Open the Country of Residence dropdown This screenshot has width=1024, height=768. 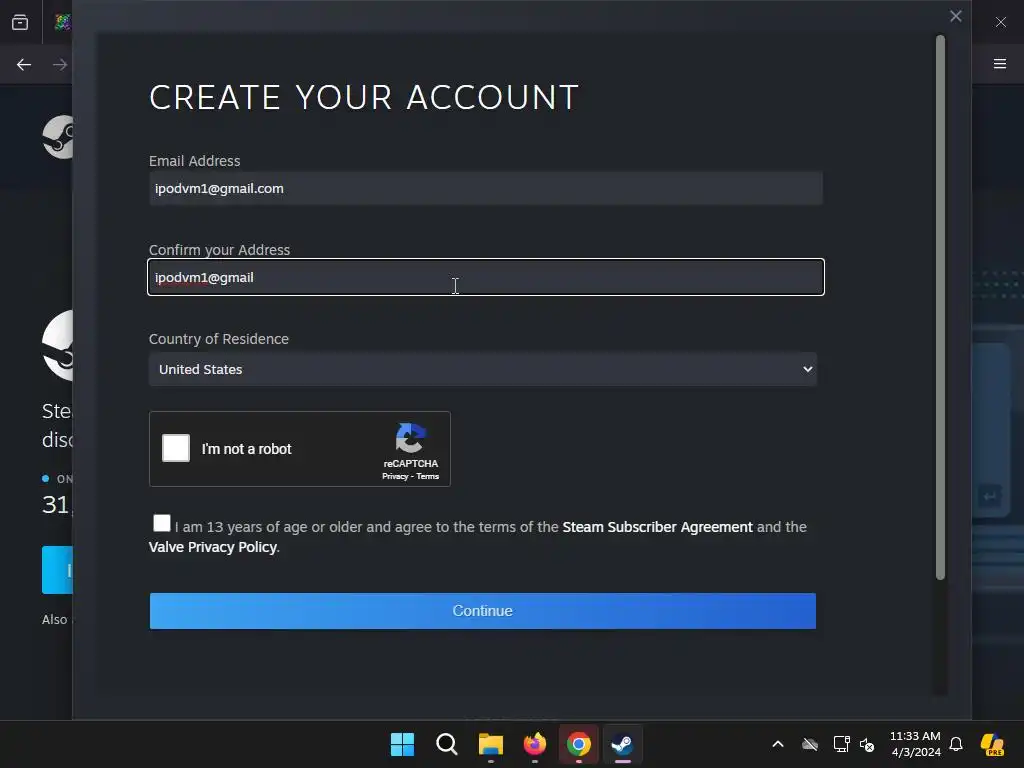pyautogui.click(x=483, y=369)
